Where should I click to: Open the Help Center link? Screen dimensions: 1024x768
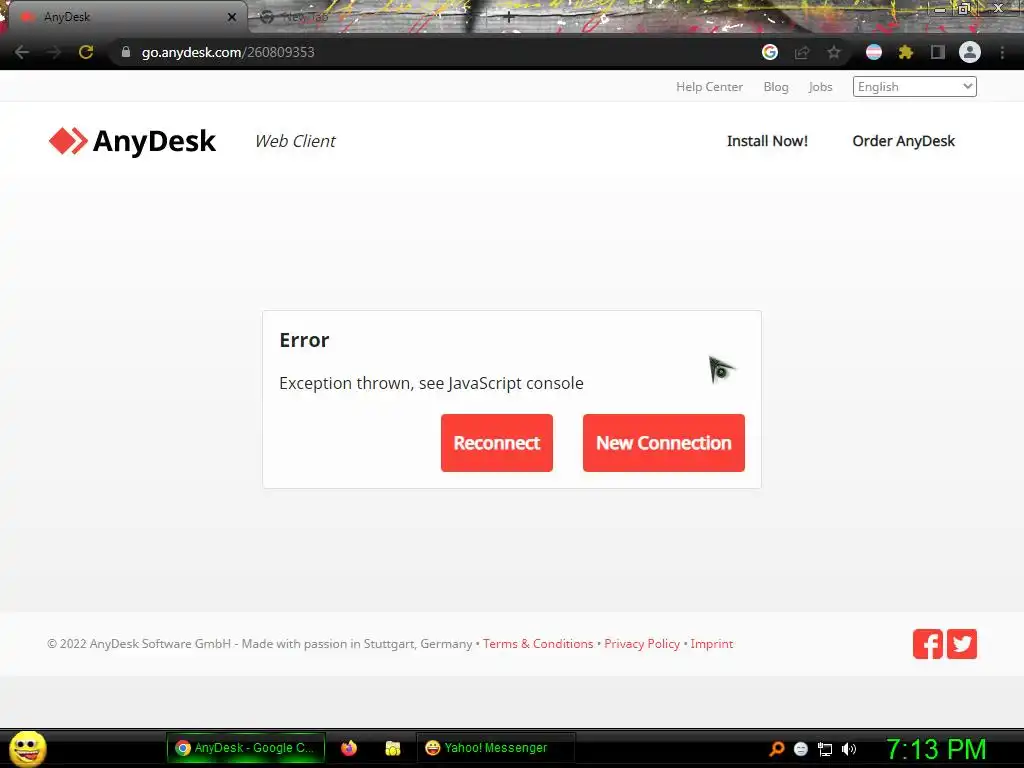click(709, 87)
